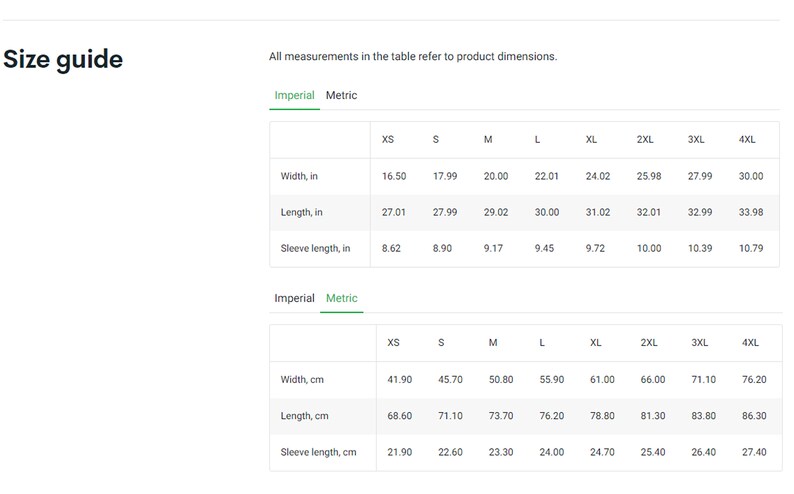794x494 pixels.
Task: Click the 22.01 width value
Action: click(x=546, y=176)
